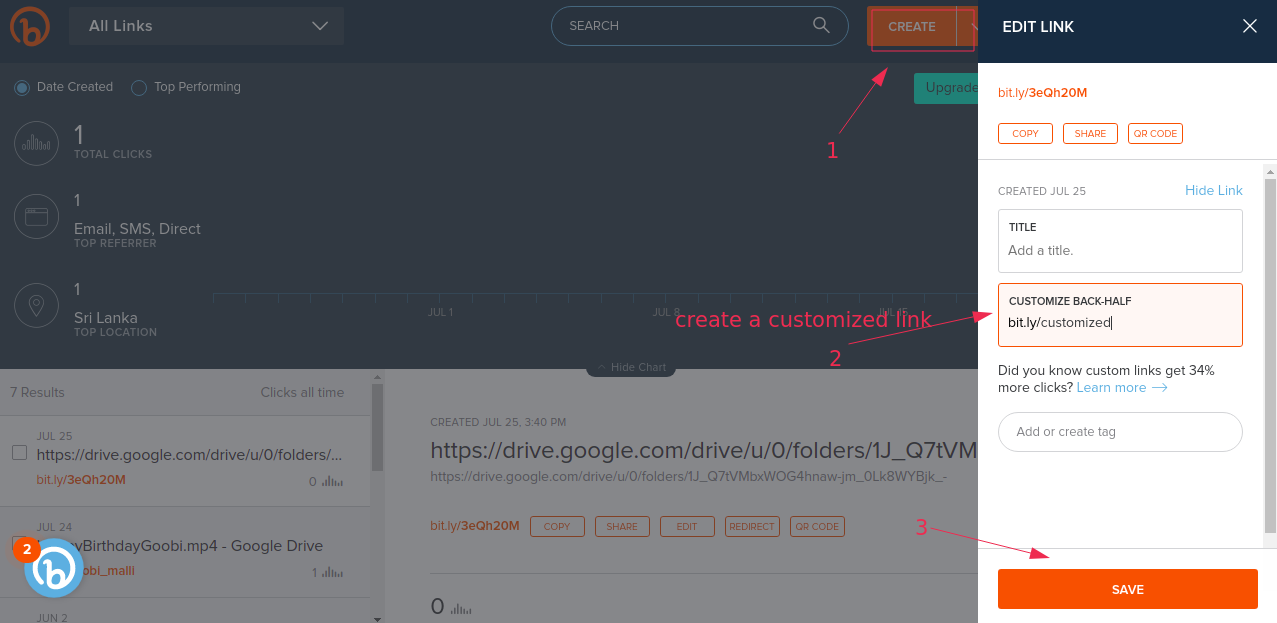Click REDIRECT button in link detail view
Image resolution: width=1277 pixels, height=623 pixels.
point(752,526)
